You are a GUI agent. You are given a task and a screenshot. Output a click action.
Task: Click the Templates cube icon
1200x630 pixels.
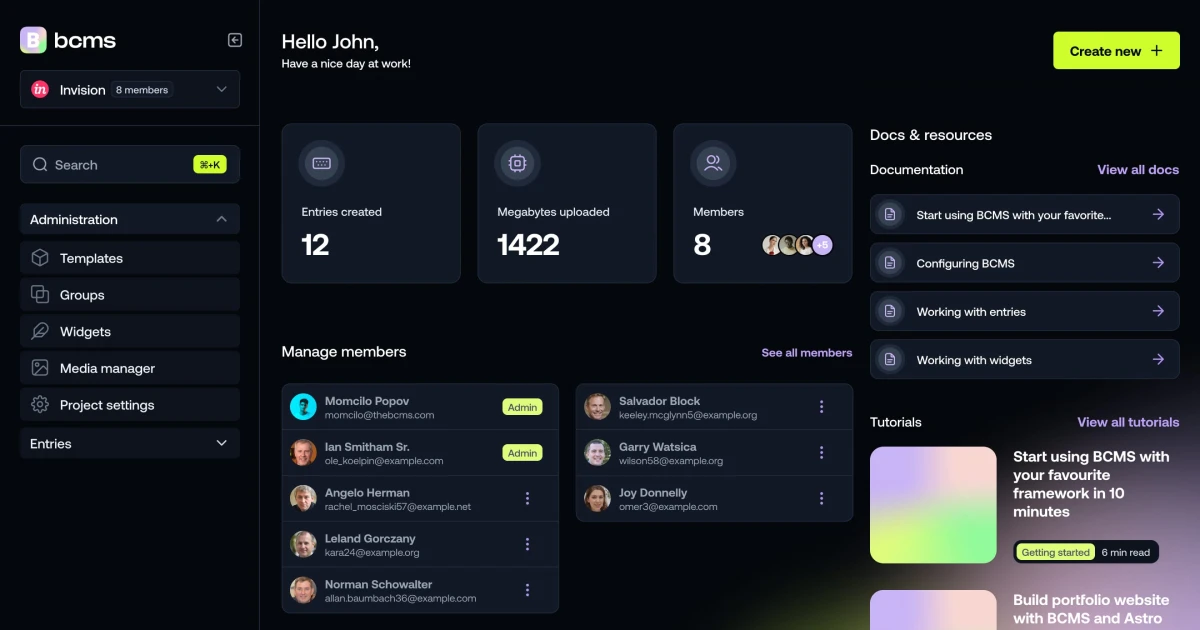click(40, 258)
